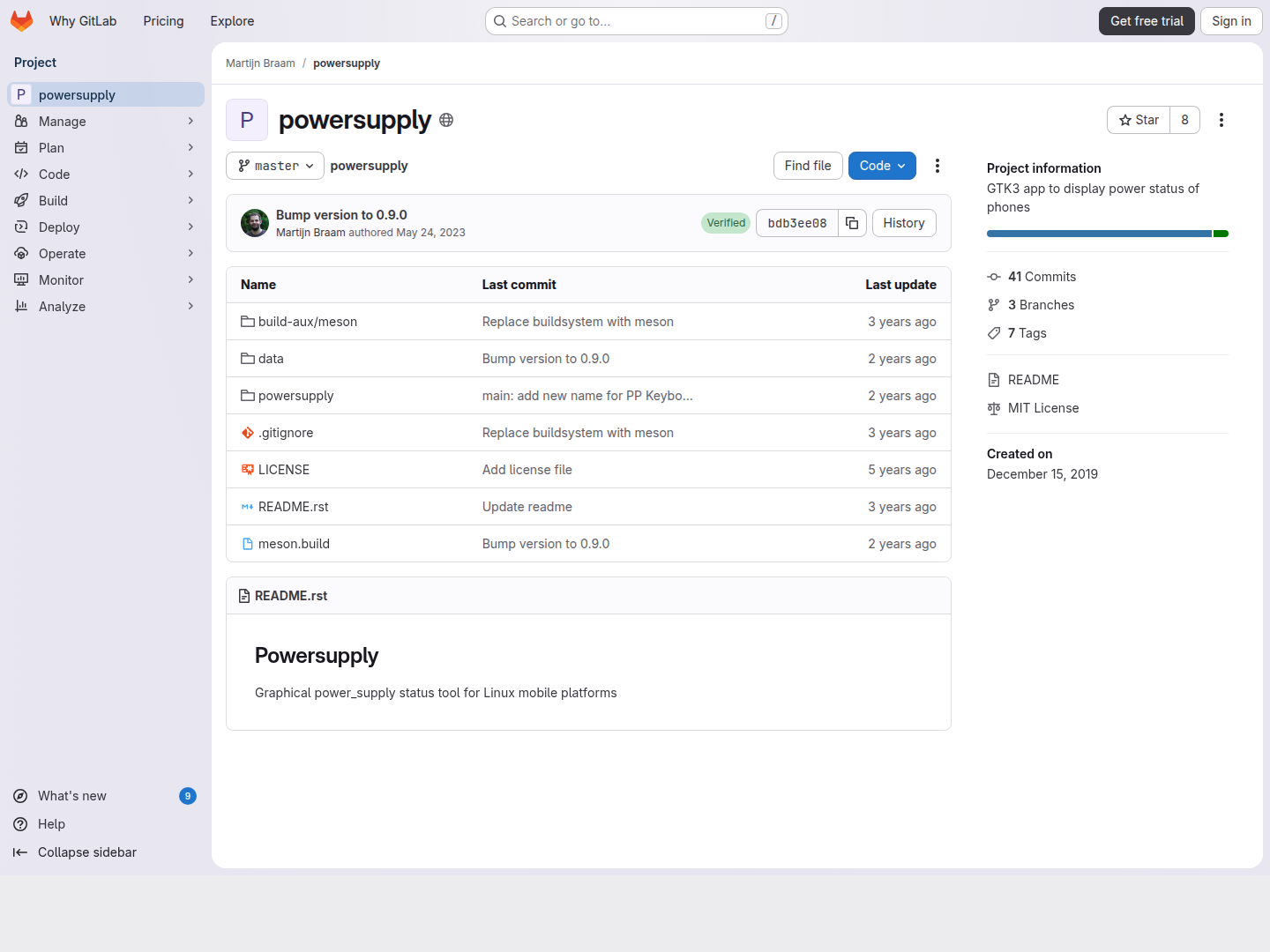The image size is (1270, 952).
Task: Open the Explore page
Action: (x=232, y=21)
